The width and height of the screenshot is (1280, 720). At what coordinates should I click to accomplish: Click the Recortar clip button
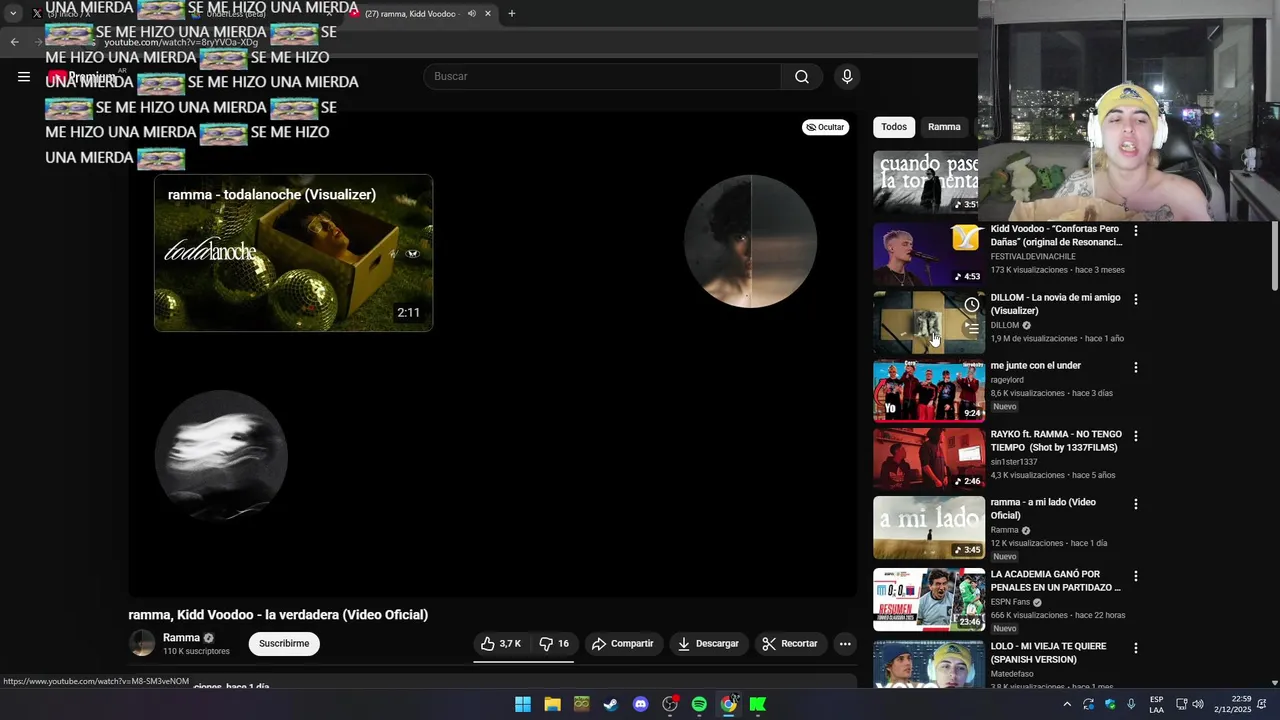tap(789, 644)
